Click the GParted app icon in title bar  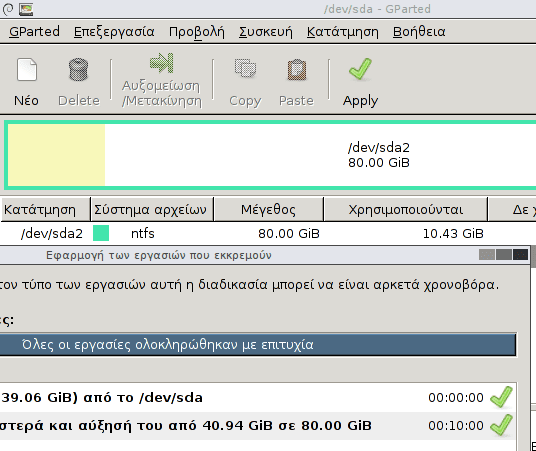coord(26,9)
